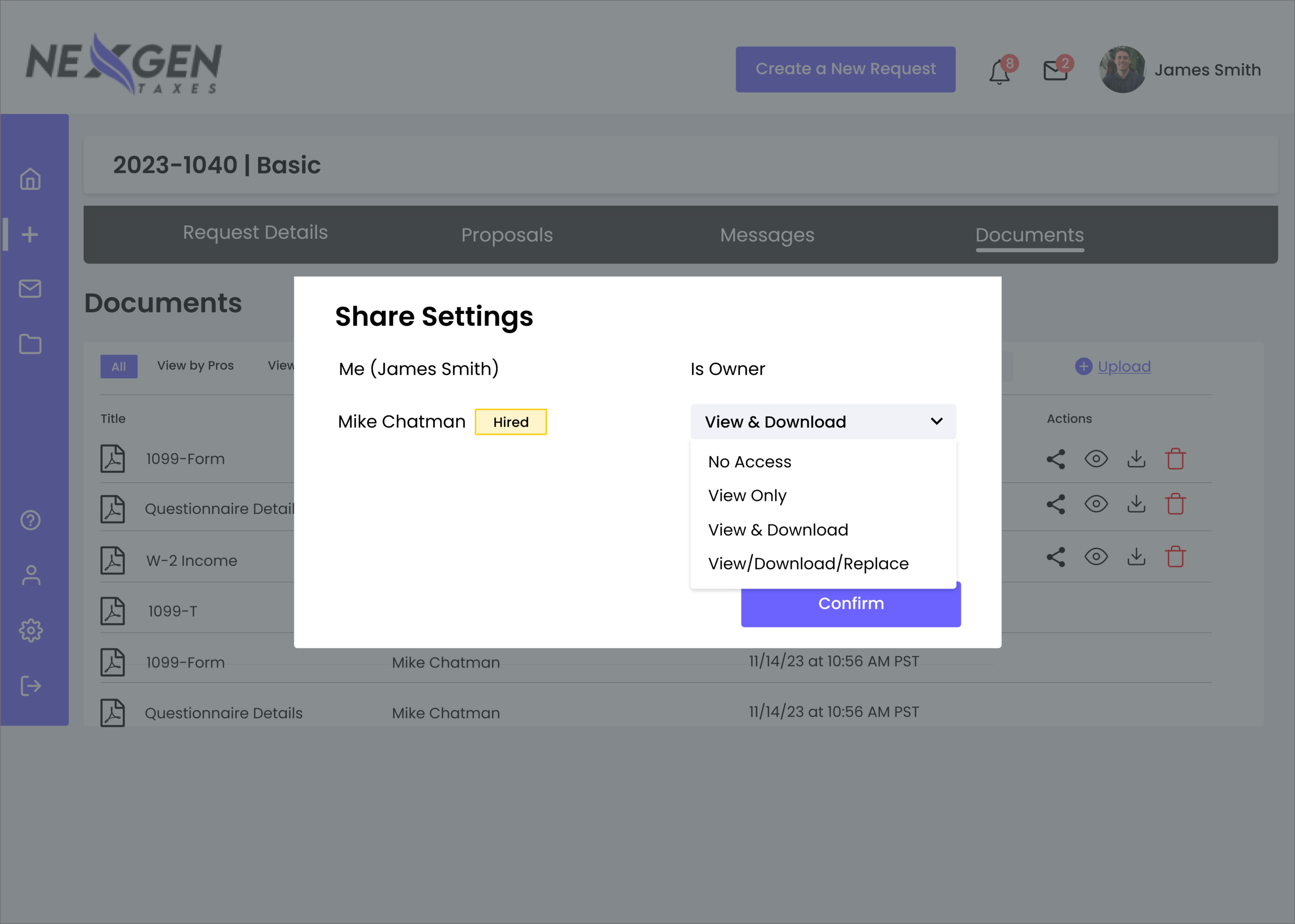The image size is (1295, 924).
Task: Click the Hired badge next to Mike Chatman
Action: [x=510, y=422]
